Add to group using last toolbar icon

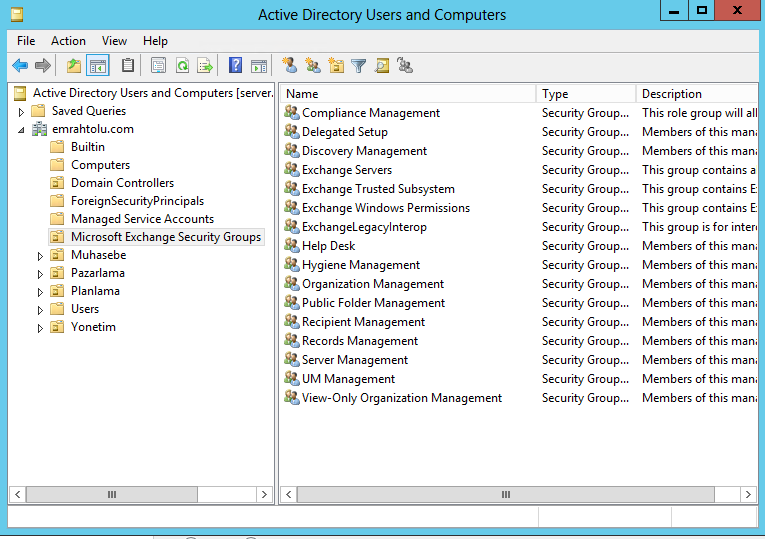point(405,65)
